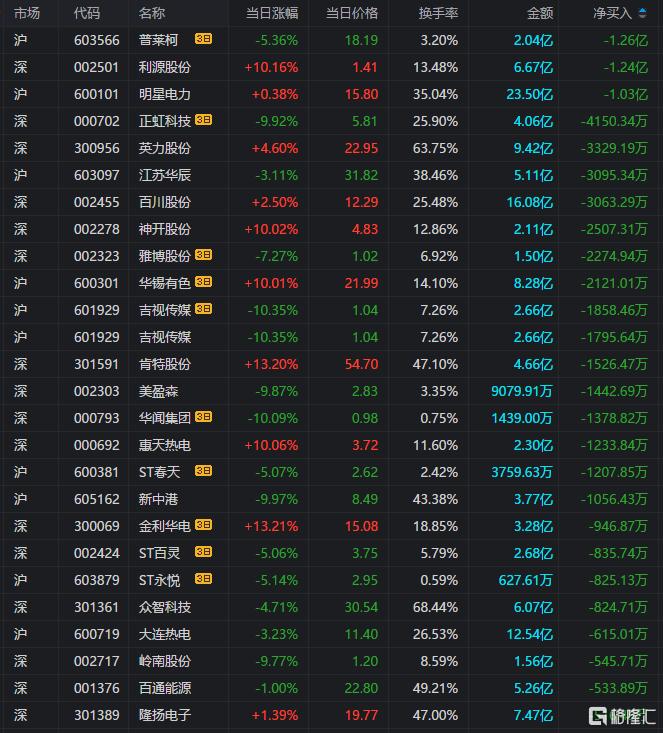The image size is (663, 733).
Task: Click stock code 603566
Action: 97,41
